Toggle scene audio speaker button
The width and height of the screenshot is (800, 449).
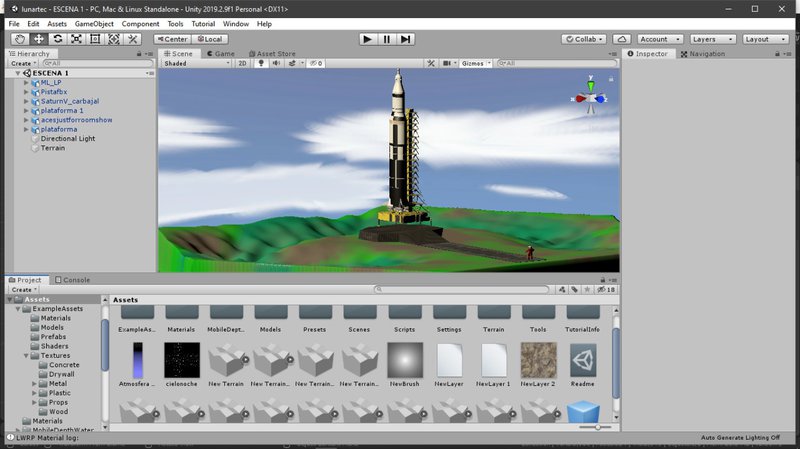[x=277, y=63]
